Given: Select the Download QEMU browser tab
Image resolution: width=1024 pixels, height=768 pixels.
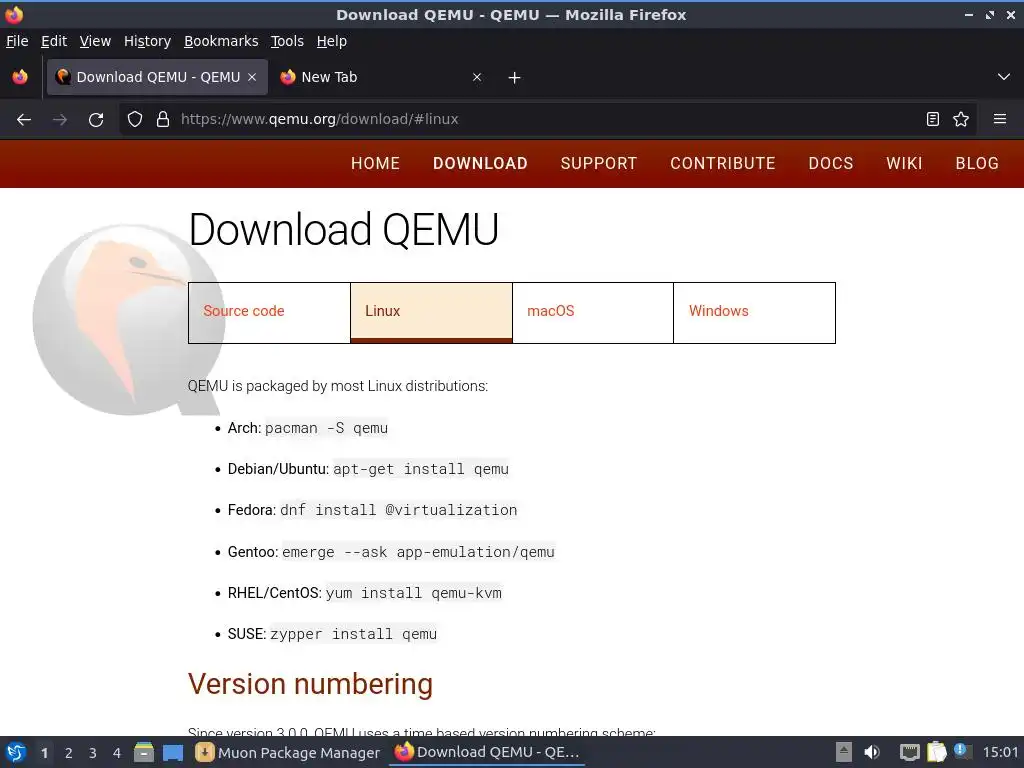Looking at the screenshot, I should coord(157,77).
